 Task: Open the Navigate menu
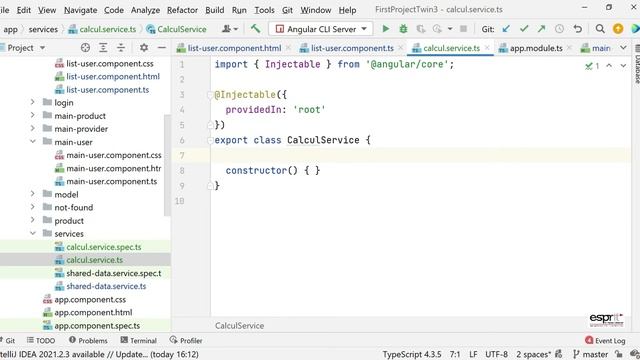click(80, 10)
